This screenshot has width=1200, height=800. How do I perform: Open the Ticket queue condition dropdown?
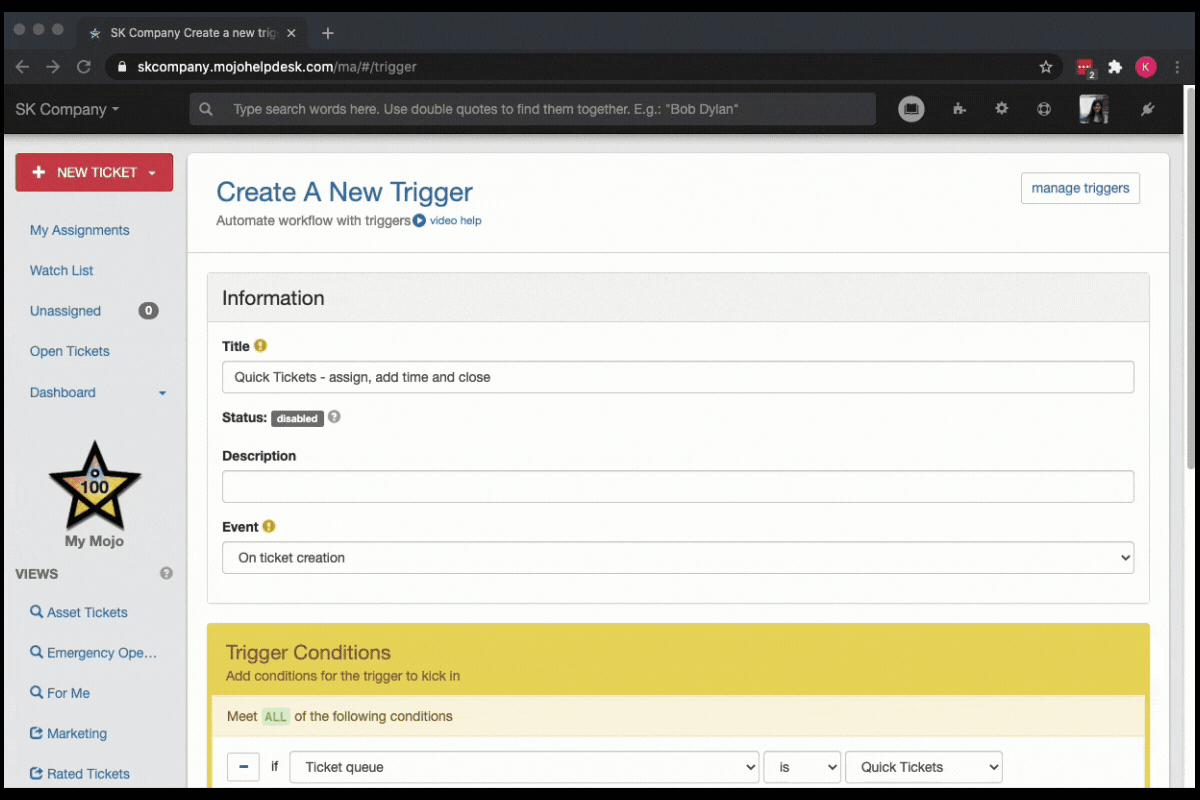tap(523, 767)
